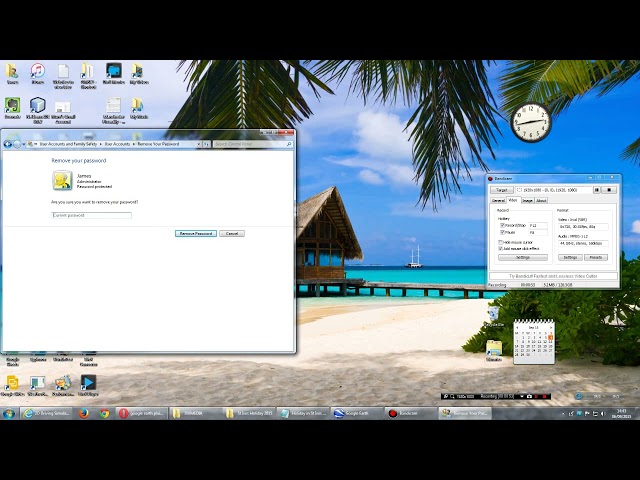Click the Current password field
The height and width of the screenshot is (480, 640).
click(x=91, y=215)
